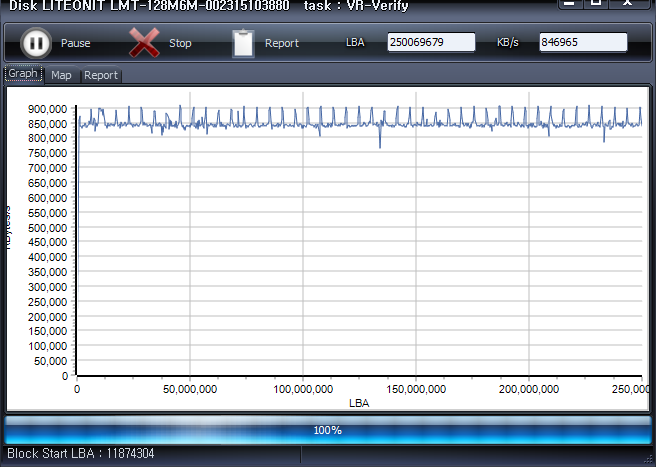Click the LBA axis label under graph
The height and width of the screenshot is (467, 656).
[x=359, y=403]
